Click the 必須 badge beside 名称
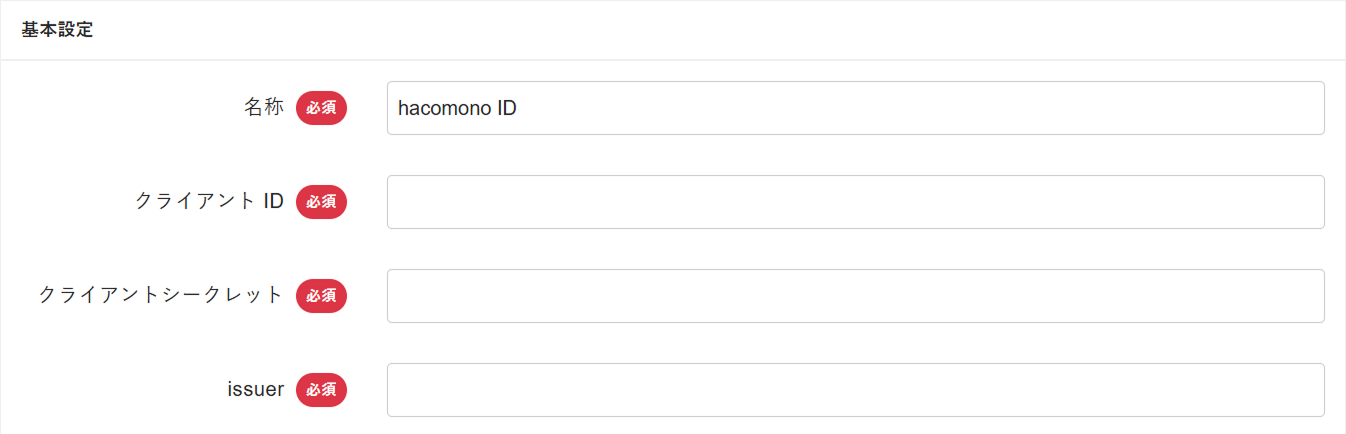The width and height of the screenshot is (1346, 434). [321, 108]
